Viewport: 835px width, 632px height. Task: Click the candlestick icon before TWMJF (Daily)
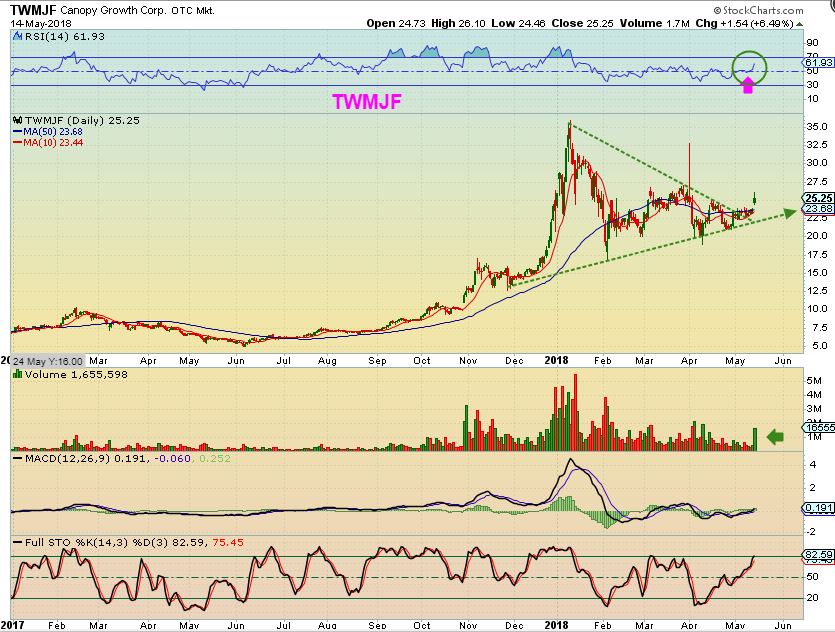click(x=18, y=120)
